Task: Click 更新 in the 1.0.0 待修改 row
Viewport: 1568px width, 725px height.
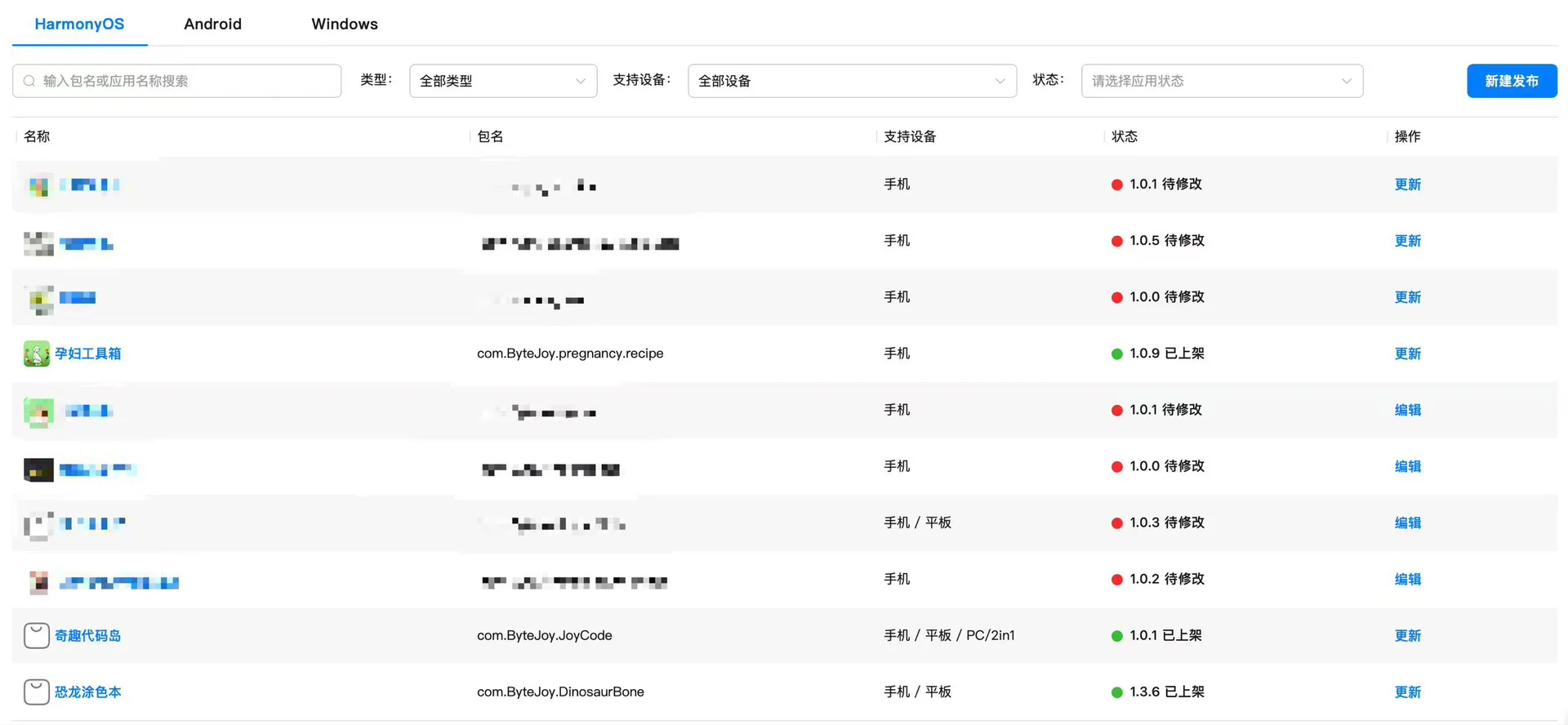Action: point(1408,297)
